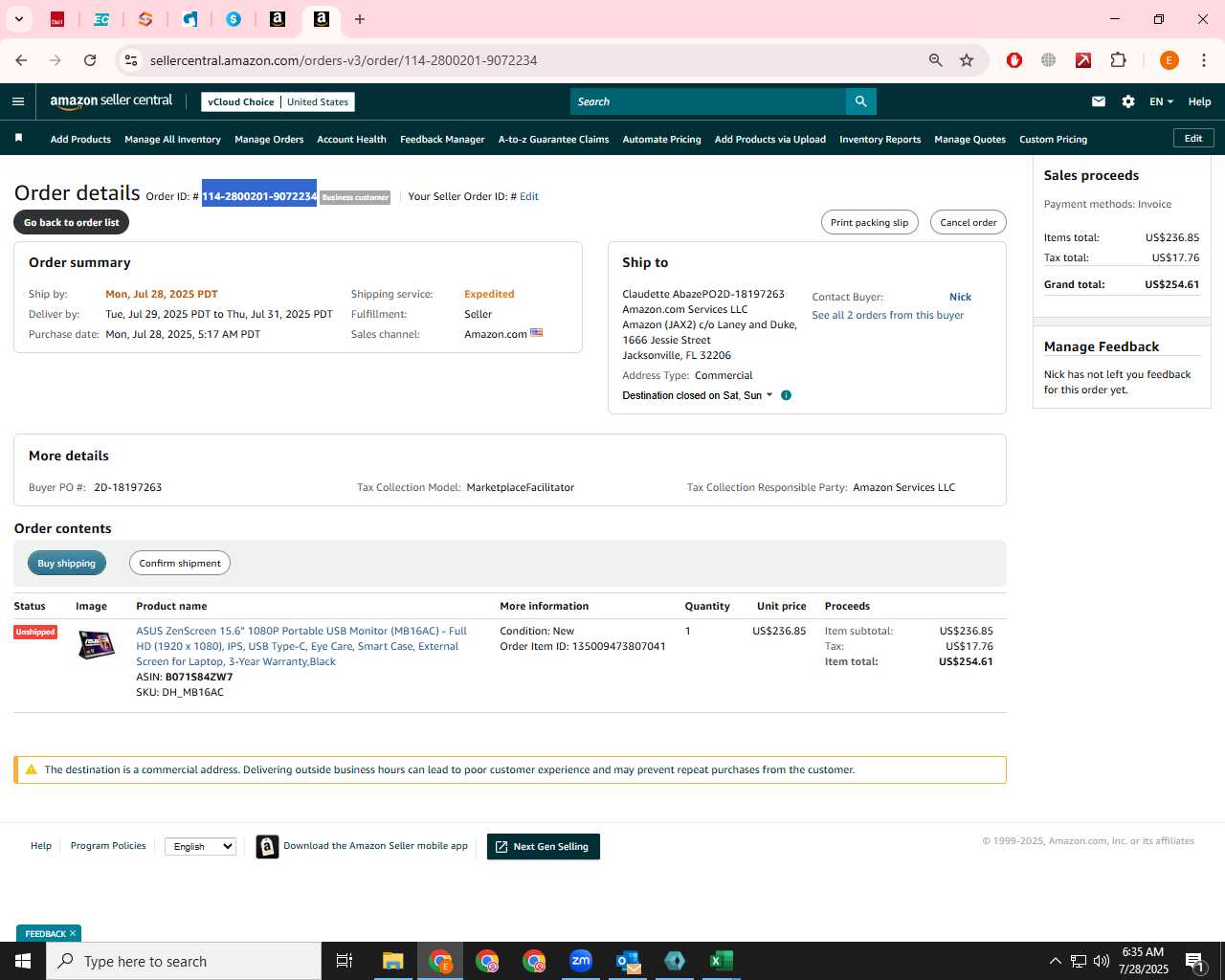Click the bookmark flag icon
The width and height of the screenshot is (1225, 980).
pyautogui.click(x=18, y=139)
